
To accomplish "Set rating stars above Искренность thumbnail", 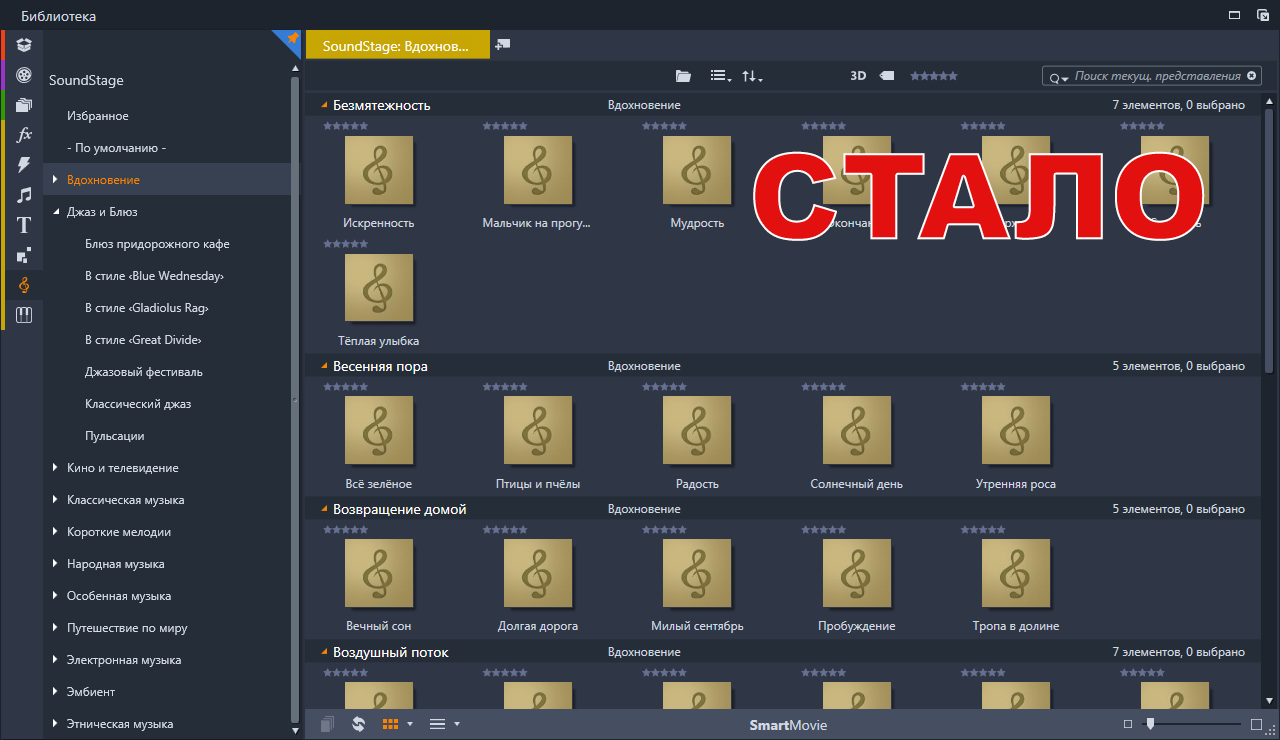I will tap(346, 126).
